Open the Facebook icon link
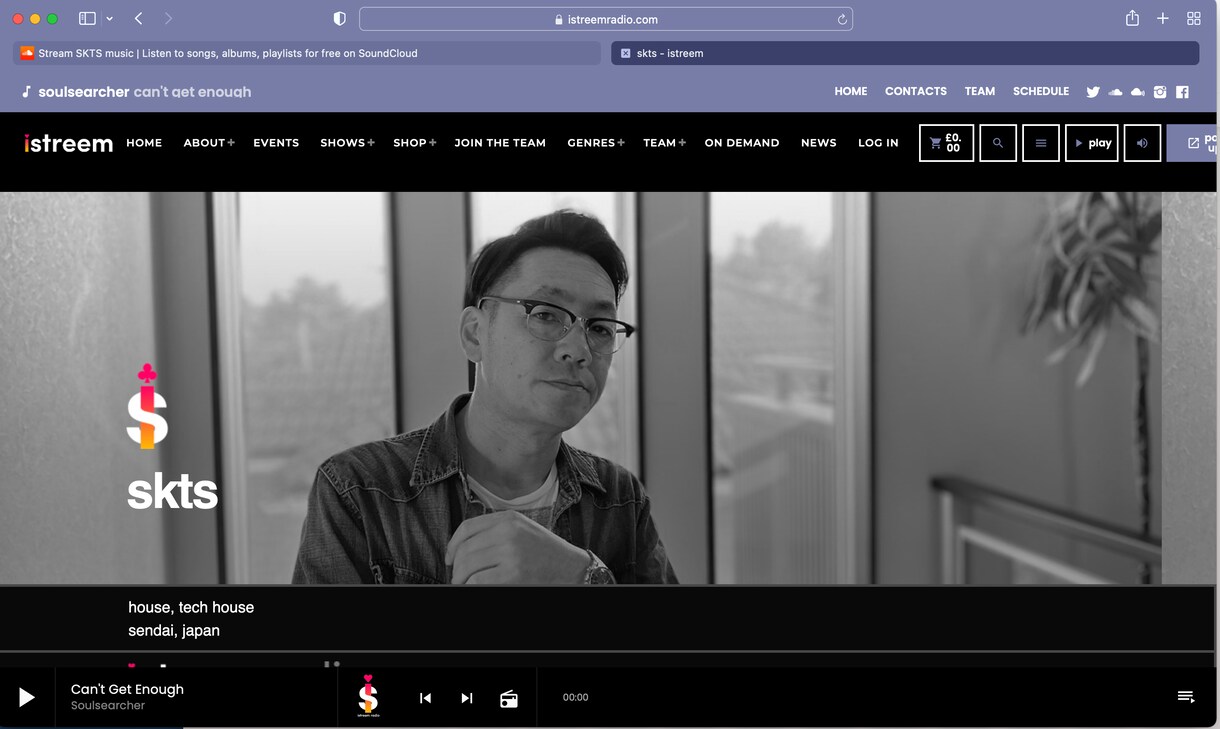 1182,92
